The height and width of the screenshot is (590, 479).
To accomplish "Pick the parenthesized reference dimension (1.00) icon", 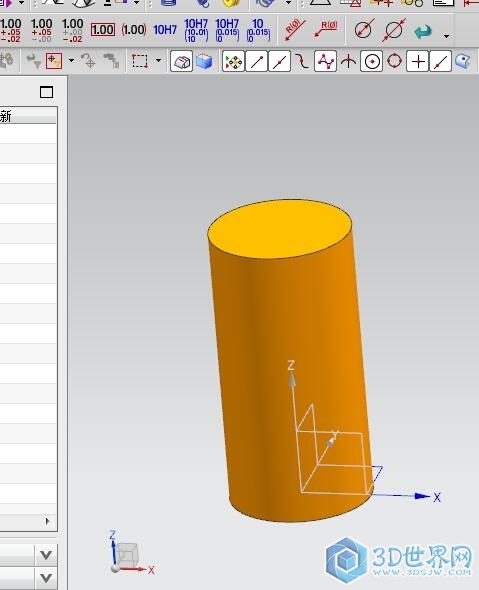I will 134,30.
